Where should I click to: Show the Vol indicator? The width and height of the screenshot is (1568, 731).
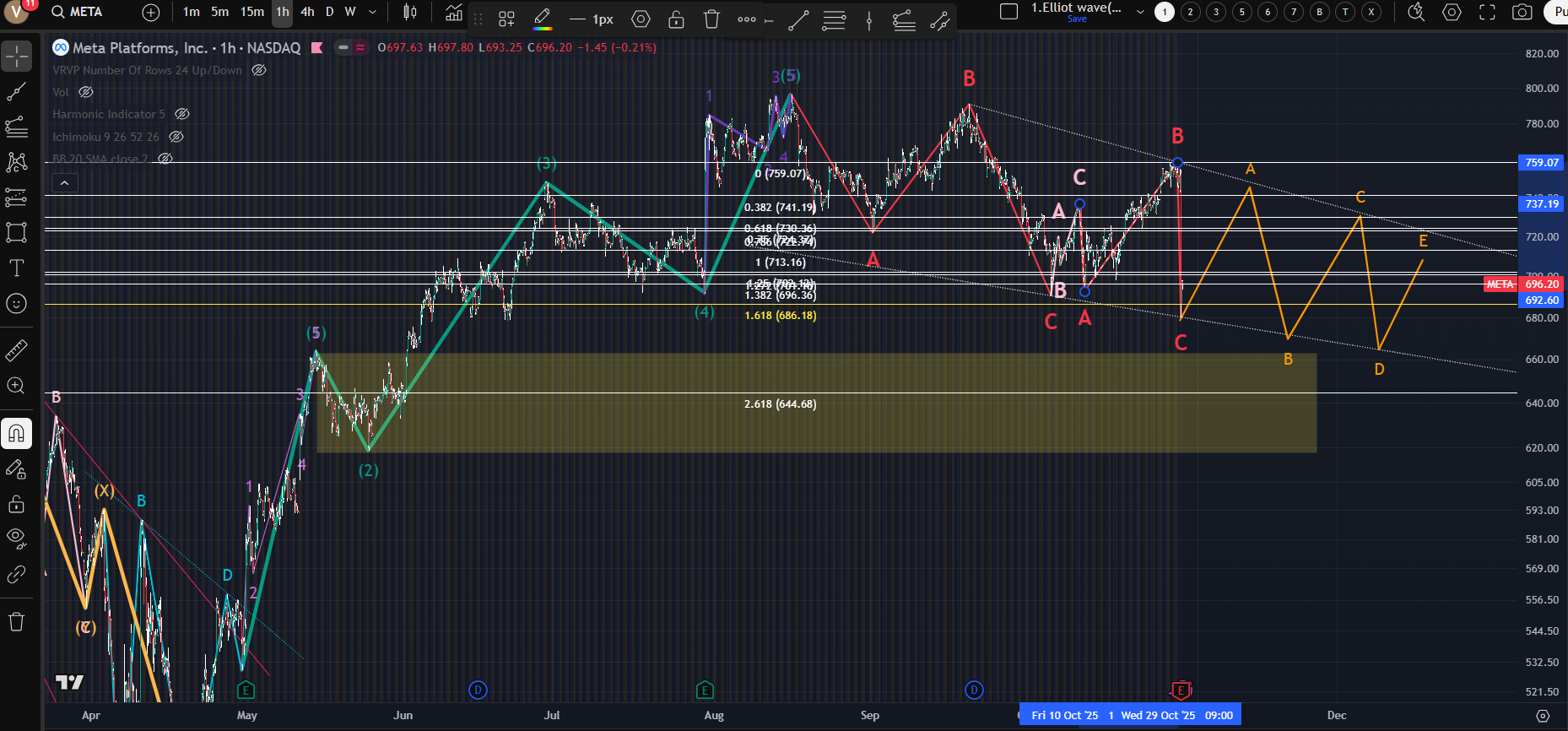pos(86,92)
